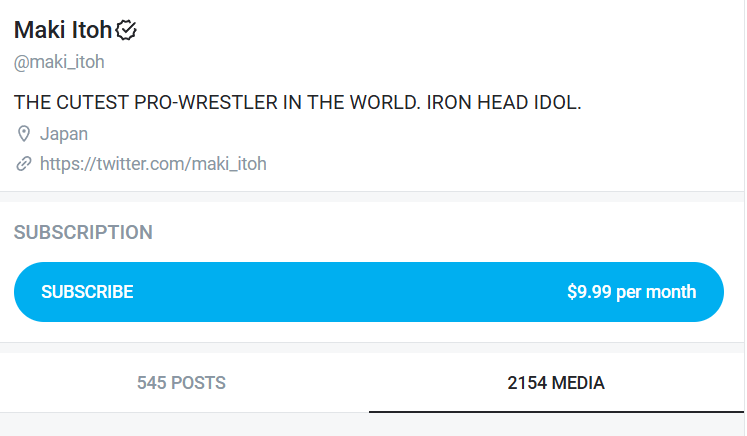
Task: Click the @maki_itoh username handle
Action: (x=59, y=62)
